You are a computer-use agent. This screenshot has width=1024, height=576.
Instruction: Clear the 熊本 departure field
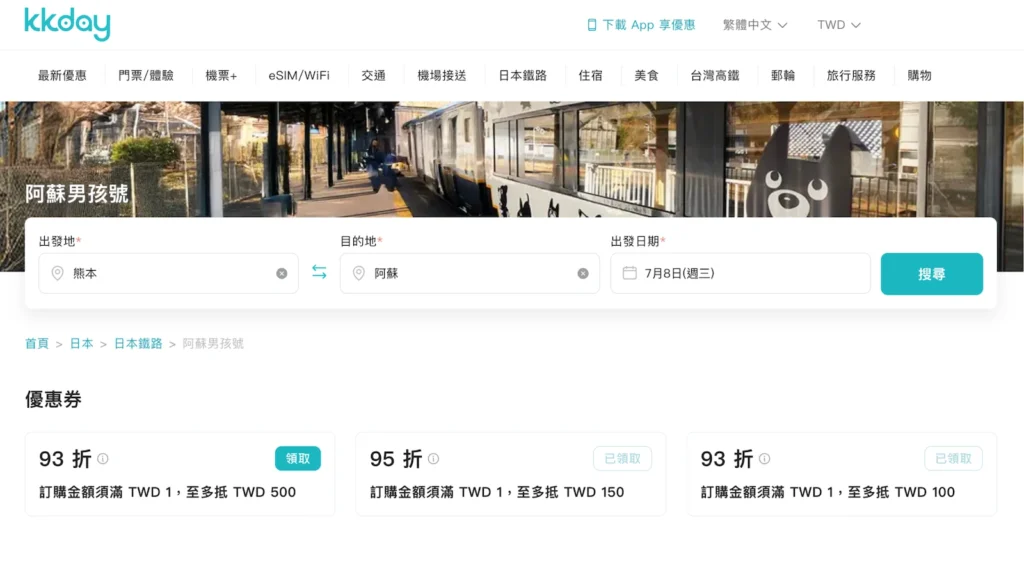(281, 274)
